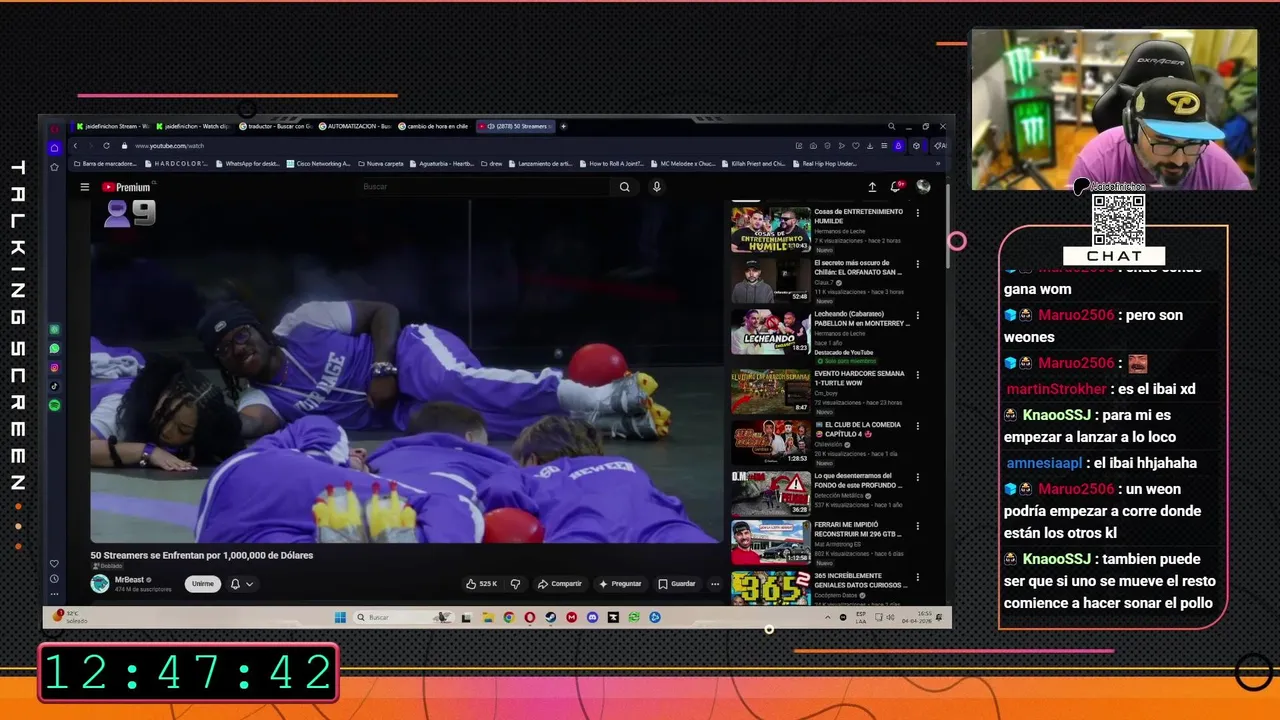Click the Windows taskbar Buscar search box

coord(404,617)
